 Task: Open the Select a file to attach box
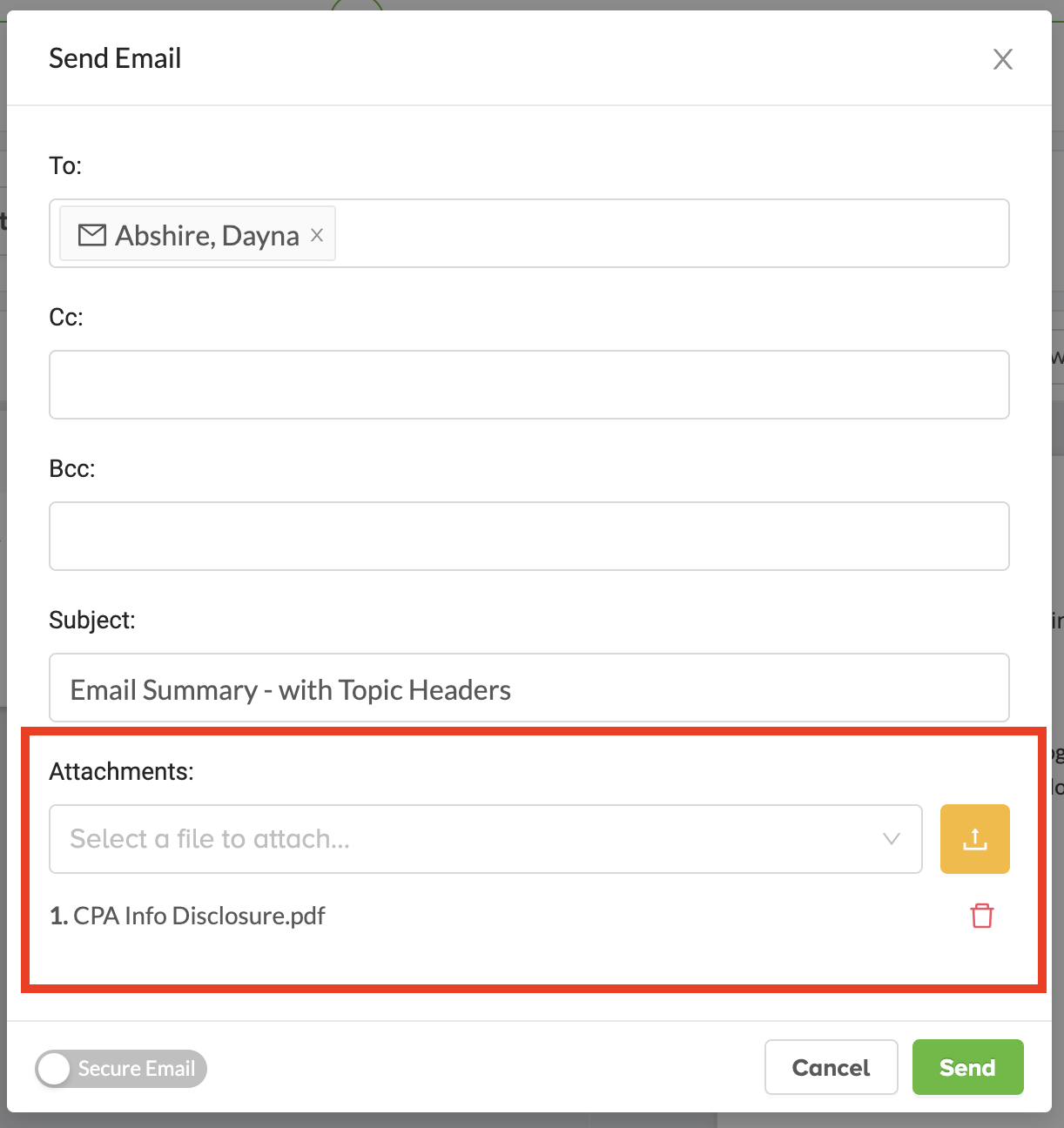pyautogui.click(x=486, y=839)
